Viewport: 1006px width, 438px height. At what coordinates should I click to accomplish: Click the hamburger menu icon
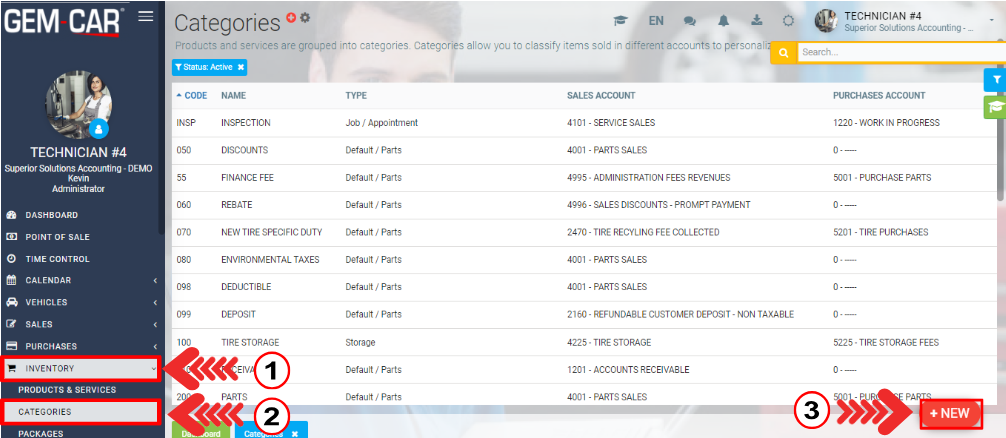click(146, 16)
